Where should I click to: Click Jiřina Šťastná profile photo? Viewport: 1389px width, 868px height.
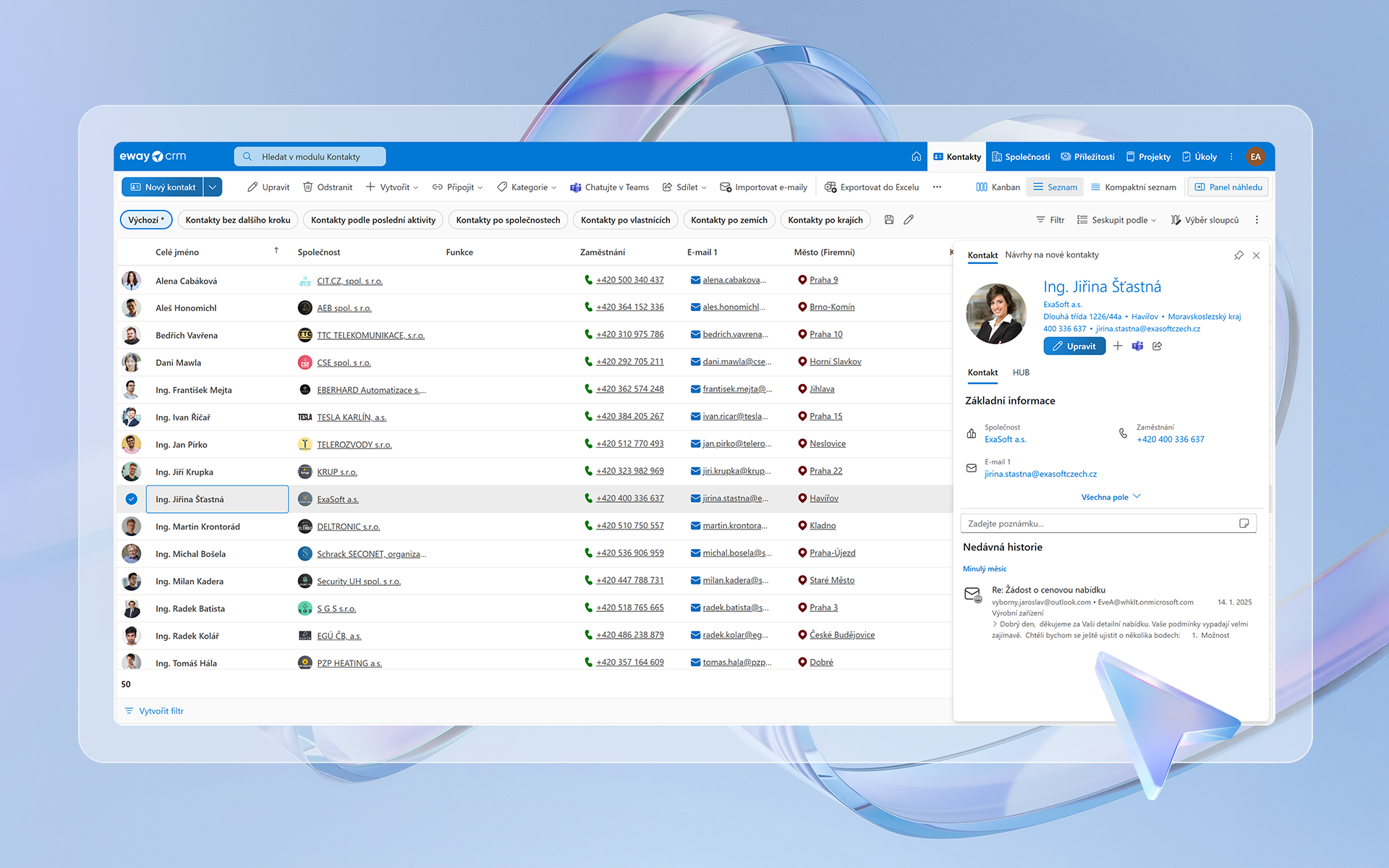(x=996, y=313)
